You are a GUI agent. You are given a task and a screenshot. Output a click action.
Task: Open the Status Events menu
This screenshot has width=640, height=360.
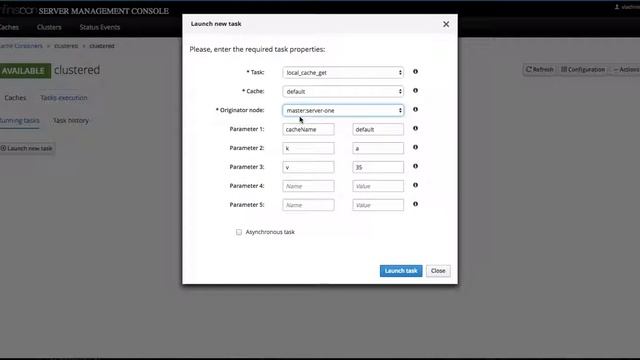[100, 27]
